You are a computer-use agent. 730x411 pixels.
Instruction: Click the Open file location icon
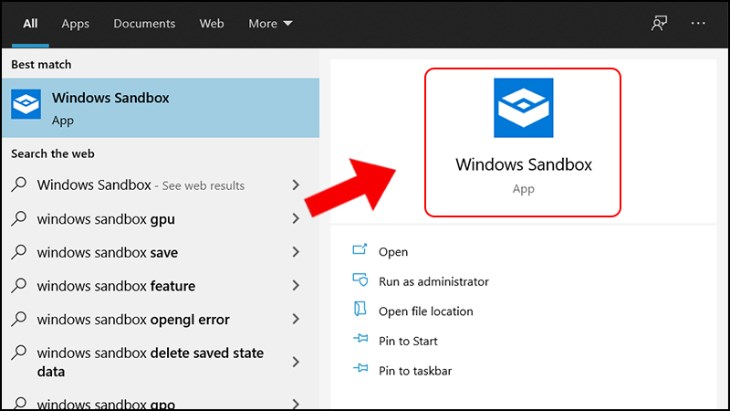[x=360, y=309]
